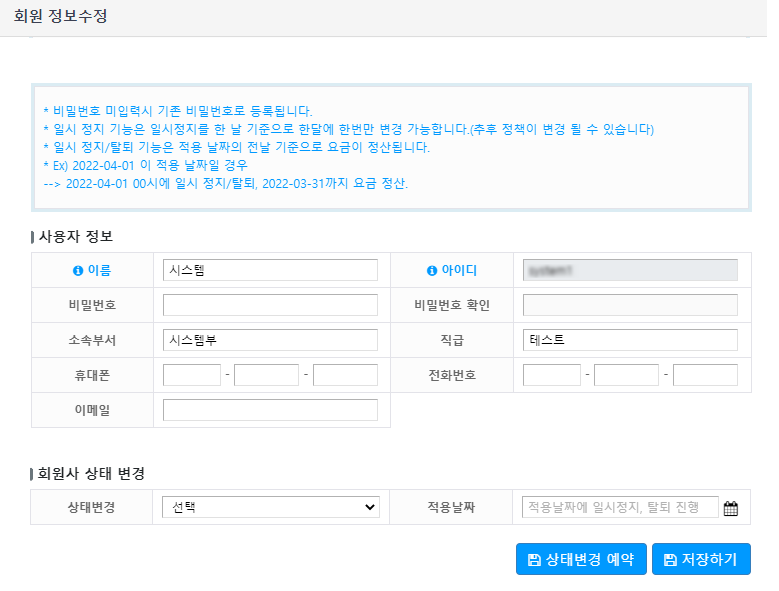The width and height of the screenshot is (779, 591).
Task: Focus the 적용날짜 date text field
Action: (x=620, y=507)
